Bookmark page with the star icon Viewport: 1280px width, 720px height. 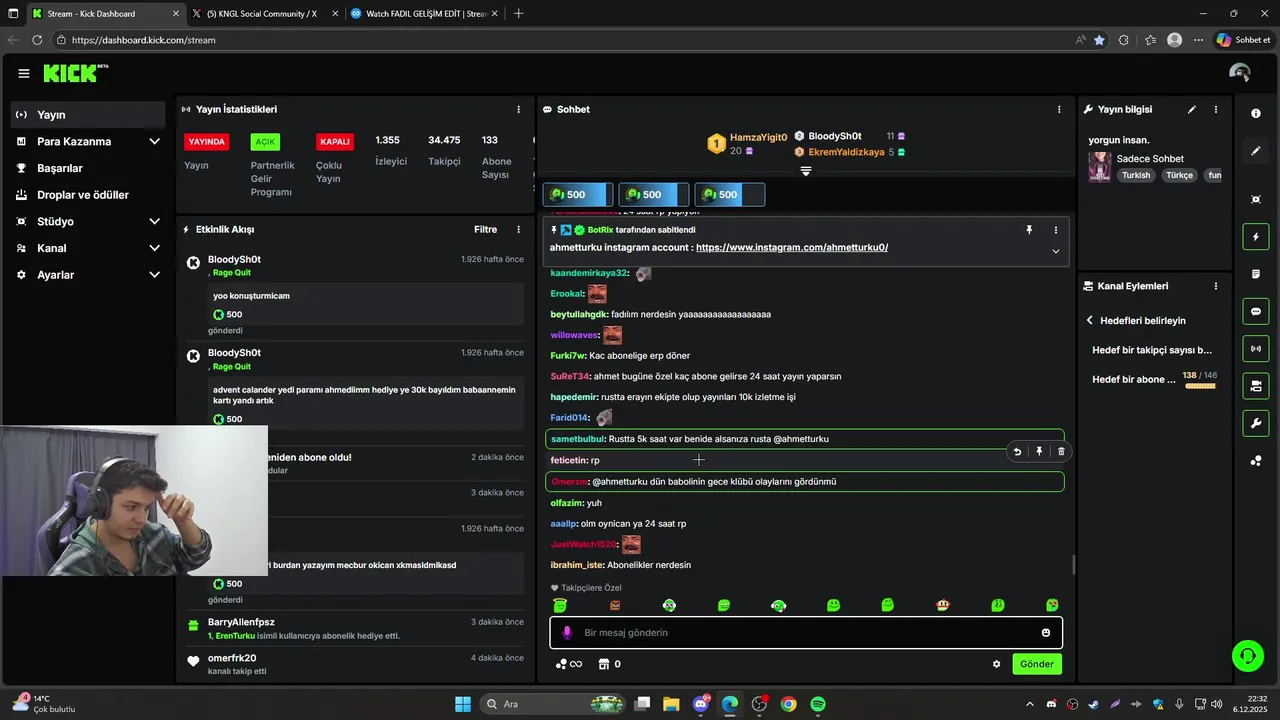[1100, 40]
